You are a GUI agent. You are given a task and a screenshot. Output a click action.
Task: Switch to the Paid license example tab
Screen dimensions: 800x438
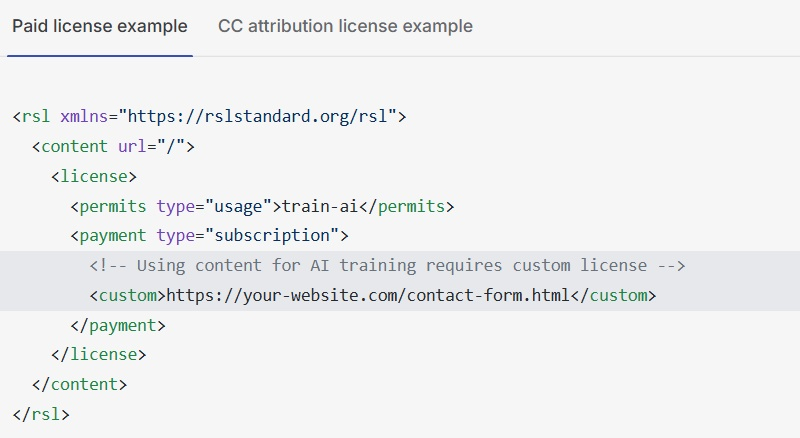click(100, 26)
